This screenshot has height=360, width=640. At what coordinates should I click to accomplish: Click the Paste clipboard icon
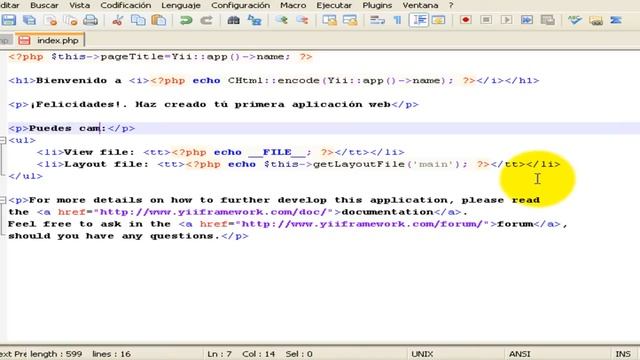pos(159,20)
